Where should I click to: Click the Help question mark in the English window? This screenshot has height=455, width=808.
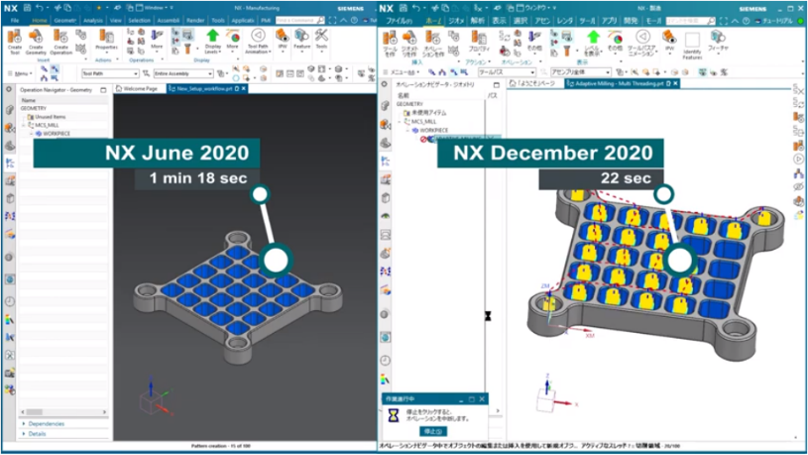pos(354,20)
